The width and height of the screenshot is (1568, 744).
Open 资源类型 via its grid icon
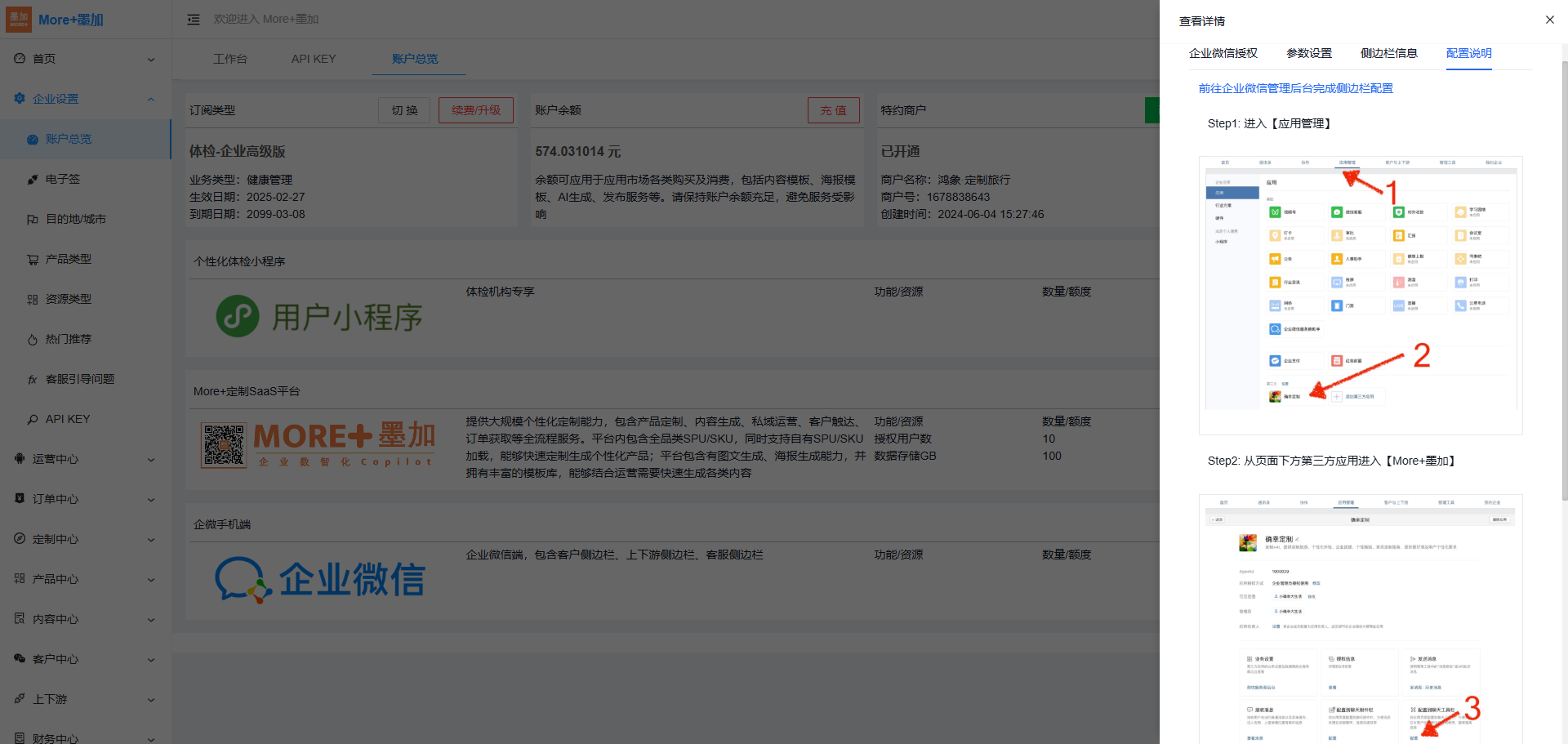coord(33,300)
